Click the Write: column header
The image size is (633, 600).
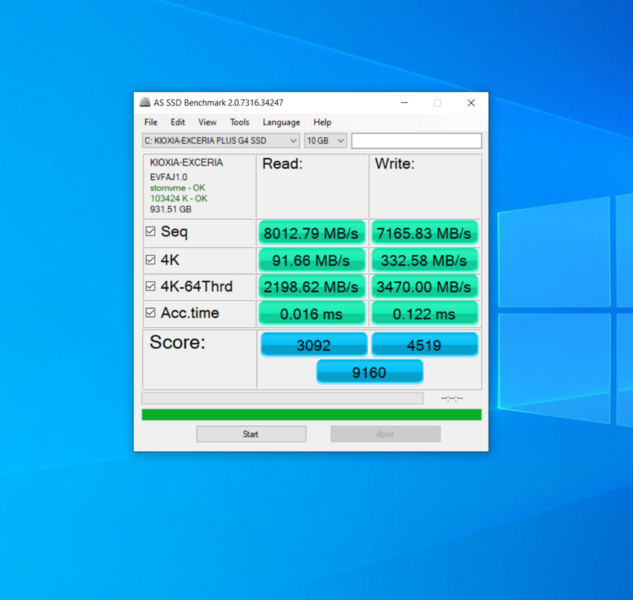[x=395, y=164]
